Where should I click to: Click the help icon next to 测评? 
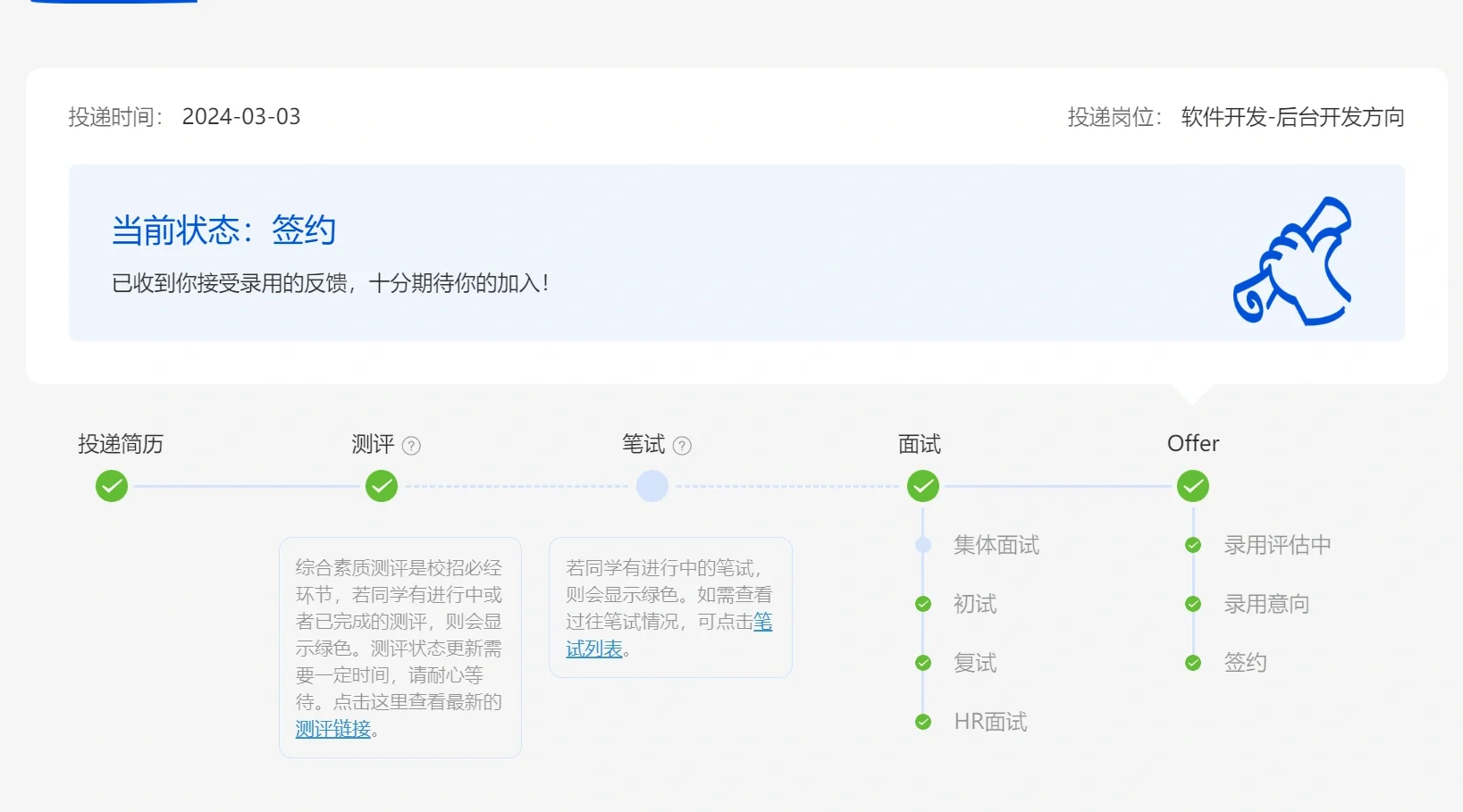coord(411,446)
